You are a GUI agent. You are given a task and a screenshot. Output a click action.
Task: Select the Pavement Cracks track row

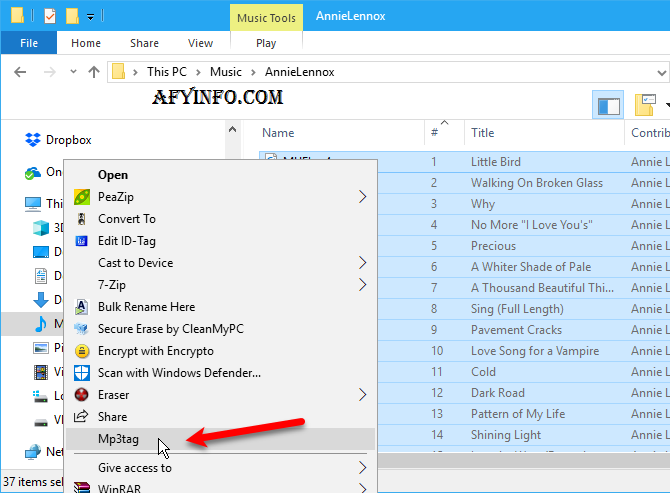click(523, 330)
